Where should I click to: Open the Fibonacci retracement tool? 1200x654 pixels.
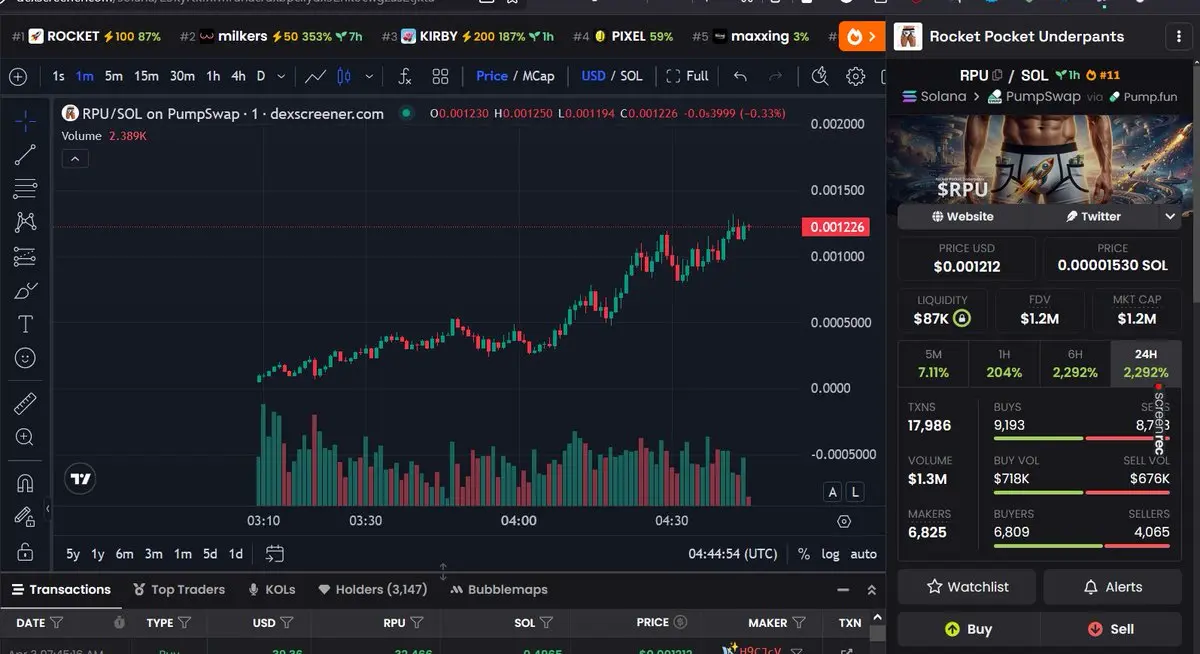pyautogui.click(x=26, y=188)
